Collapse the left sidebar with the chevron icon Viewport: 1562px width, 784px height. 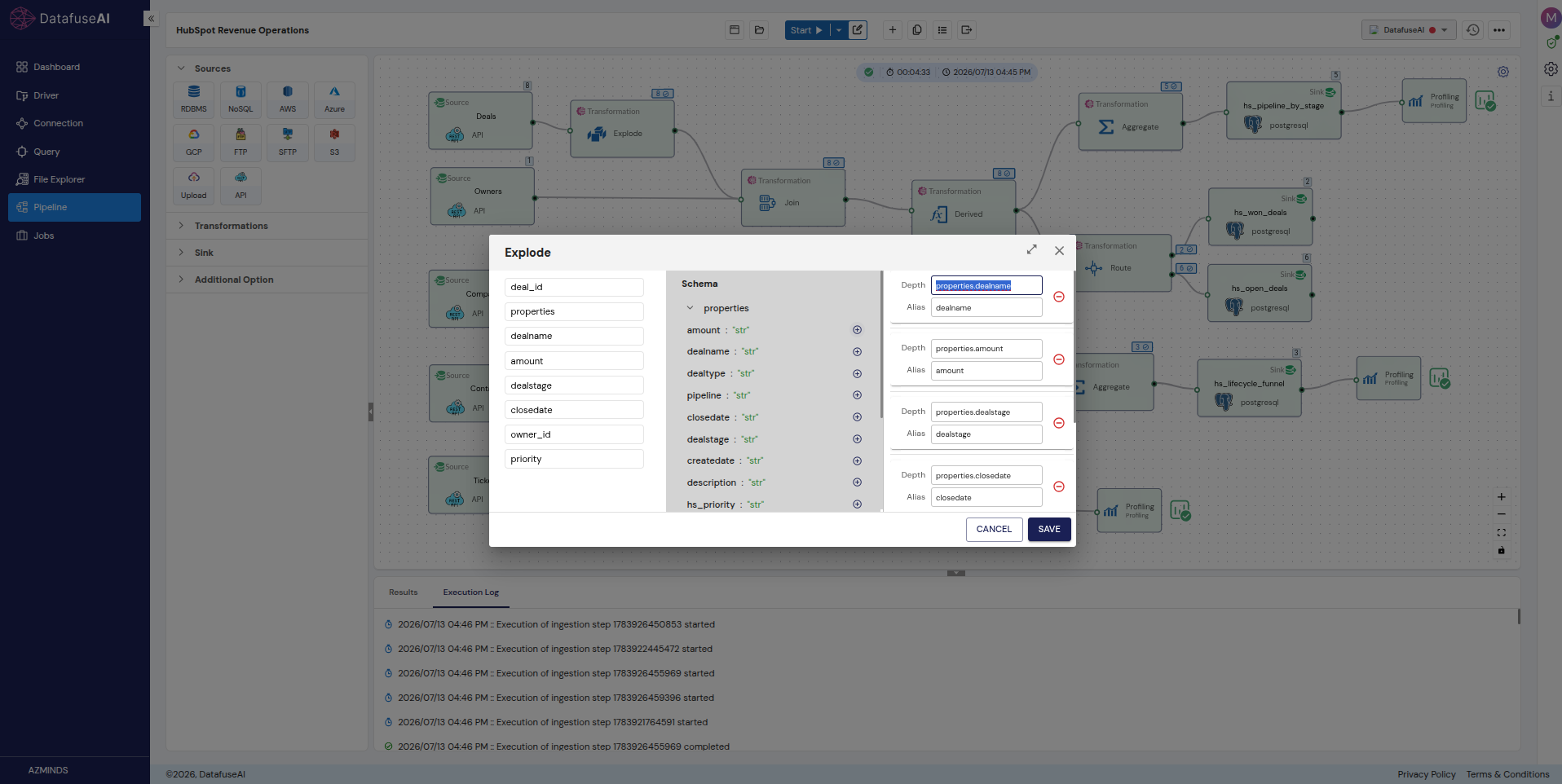pyautogui.click(x=151, y=19)
